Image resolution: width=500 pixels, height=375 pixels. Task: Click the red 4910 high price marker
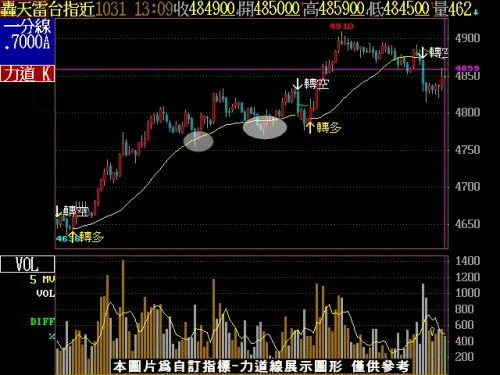[x=341, y=26]
